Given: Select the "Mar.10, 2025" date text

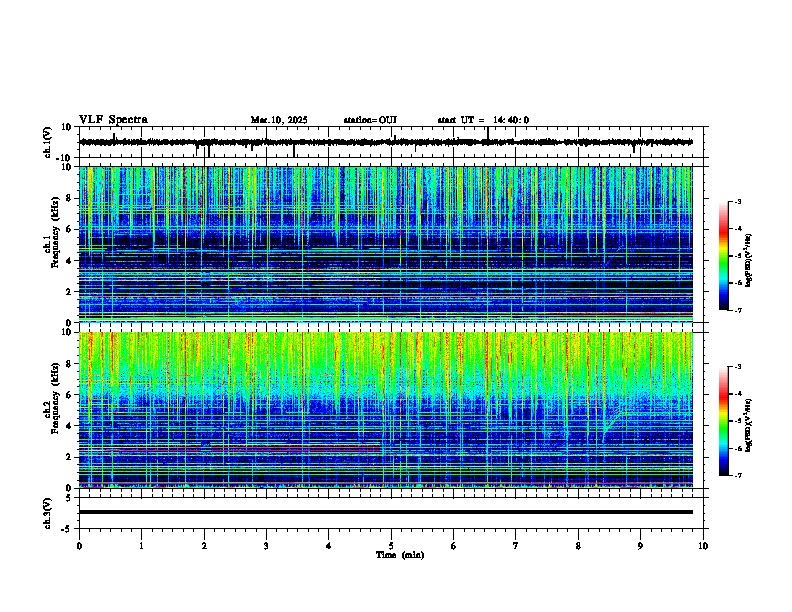Looking at the screenshot, I should click(279, 120).
